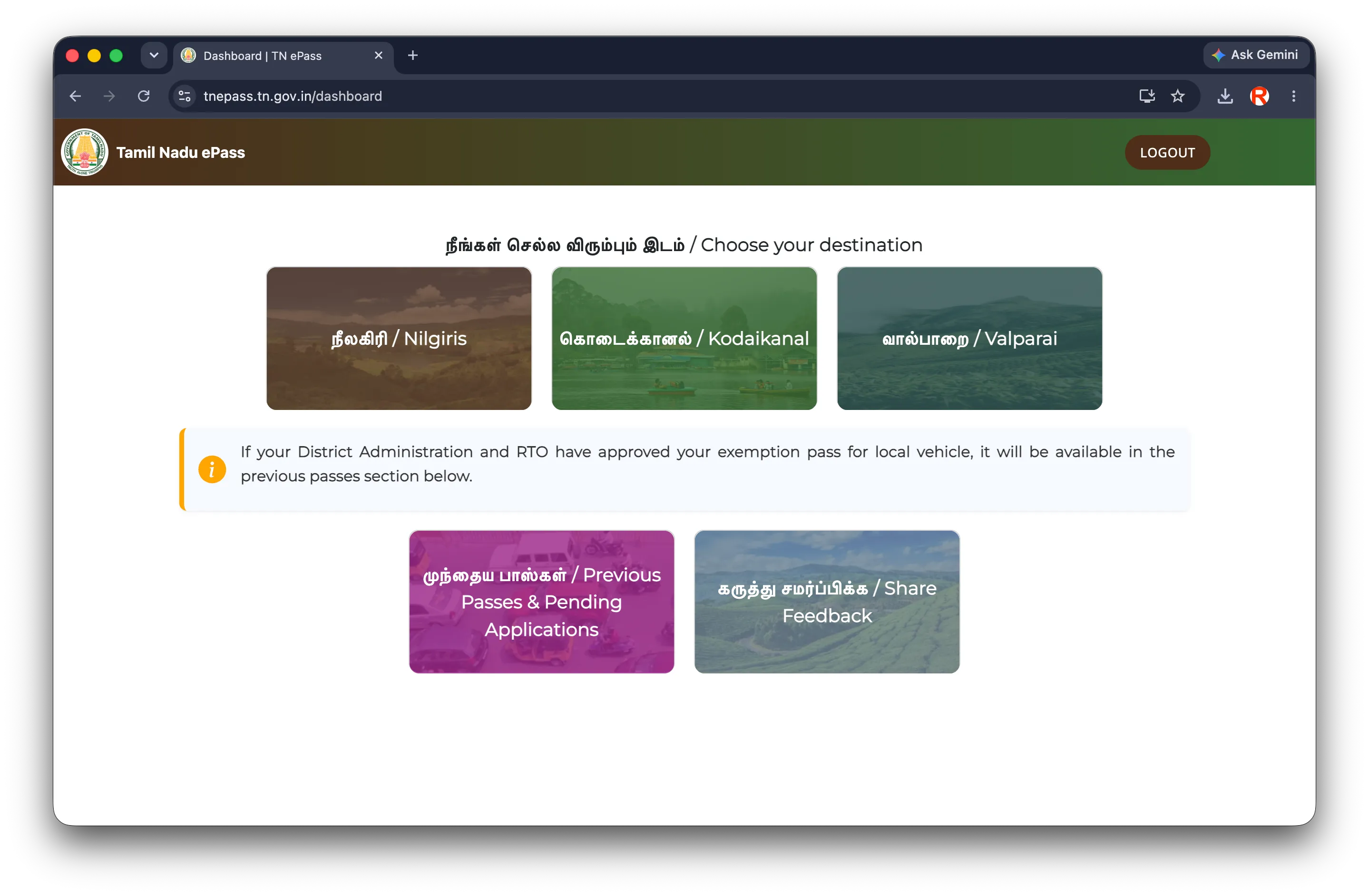Click the exemption pass notice text
The height and width of the screenshot is (896, 1369).
(707, 464)
